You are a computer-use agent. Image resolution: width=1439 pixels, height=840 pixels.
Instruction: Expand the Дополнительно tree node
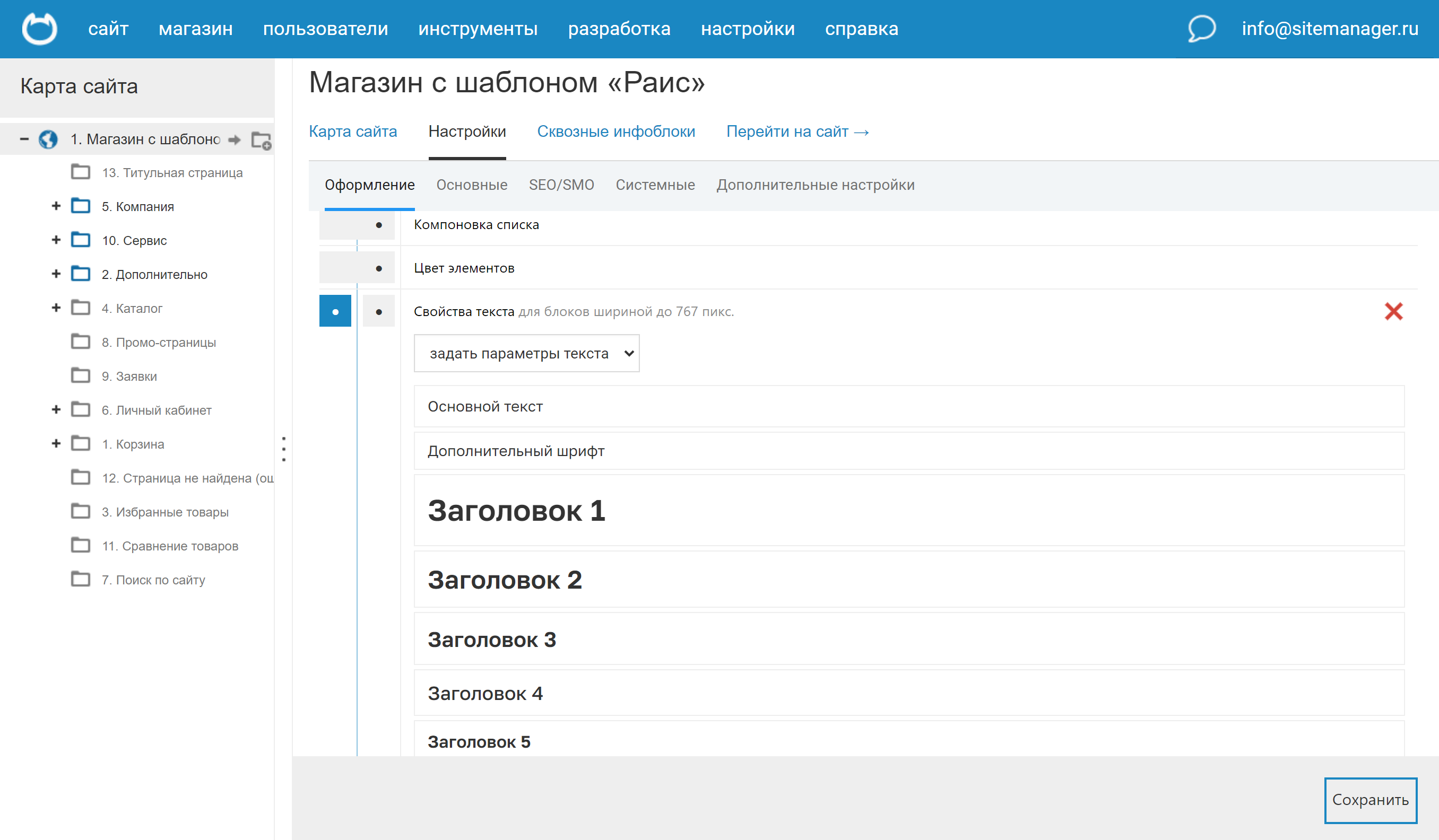(56, 274)
